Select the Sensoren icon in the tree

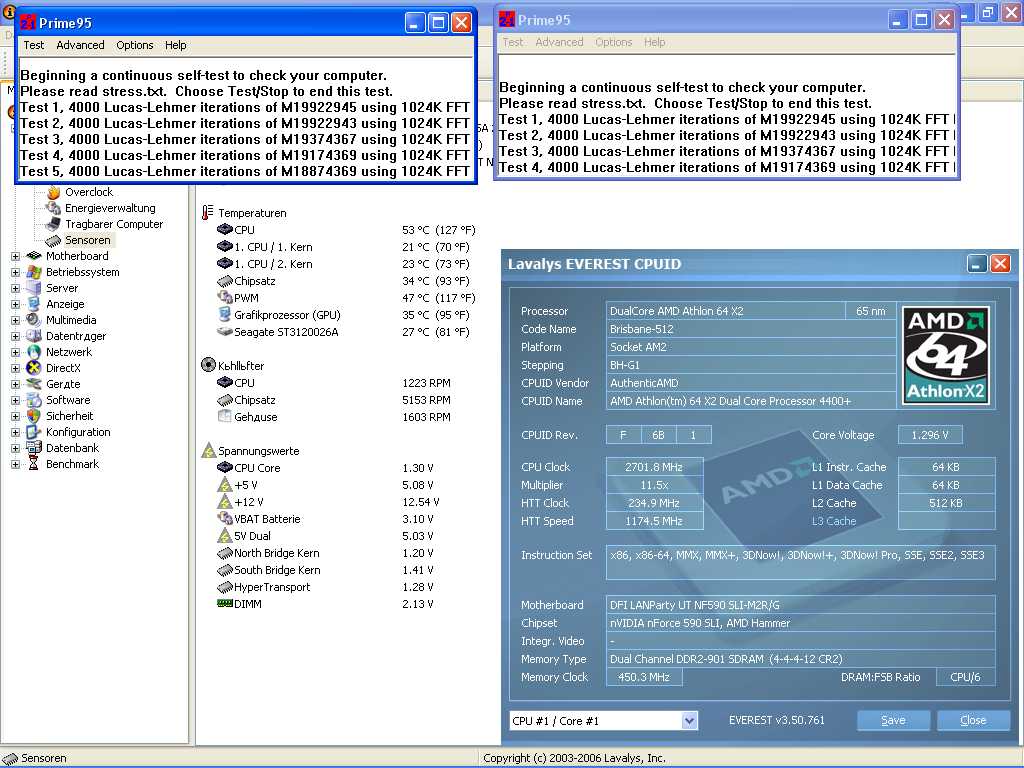(x=54, y=240)
